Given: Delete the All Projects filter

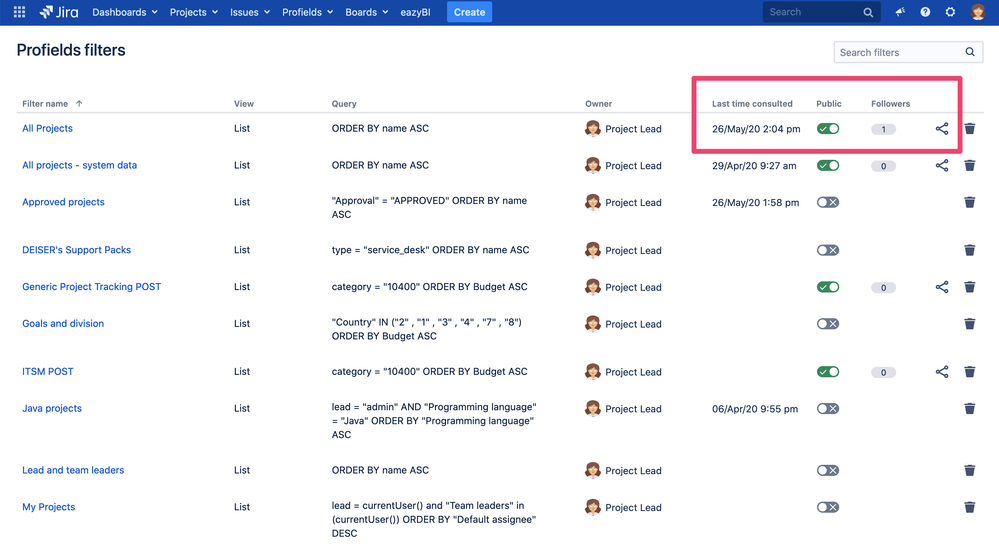Looking at the screenshot, I should tap(970, 129).
